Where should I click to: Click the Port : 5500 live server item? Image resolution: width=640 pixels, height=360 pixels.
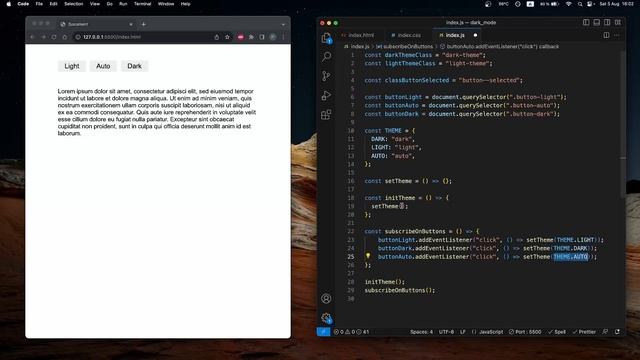coord(525,332)
